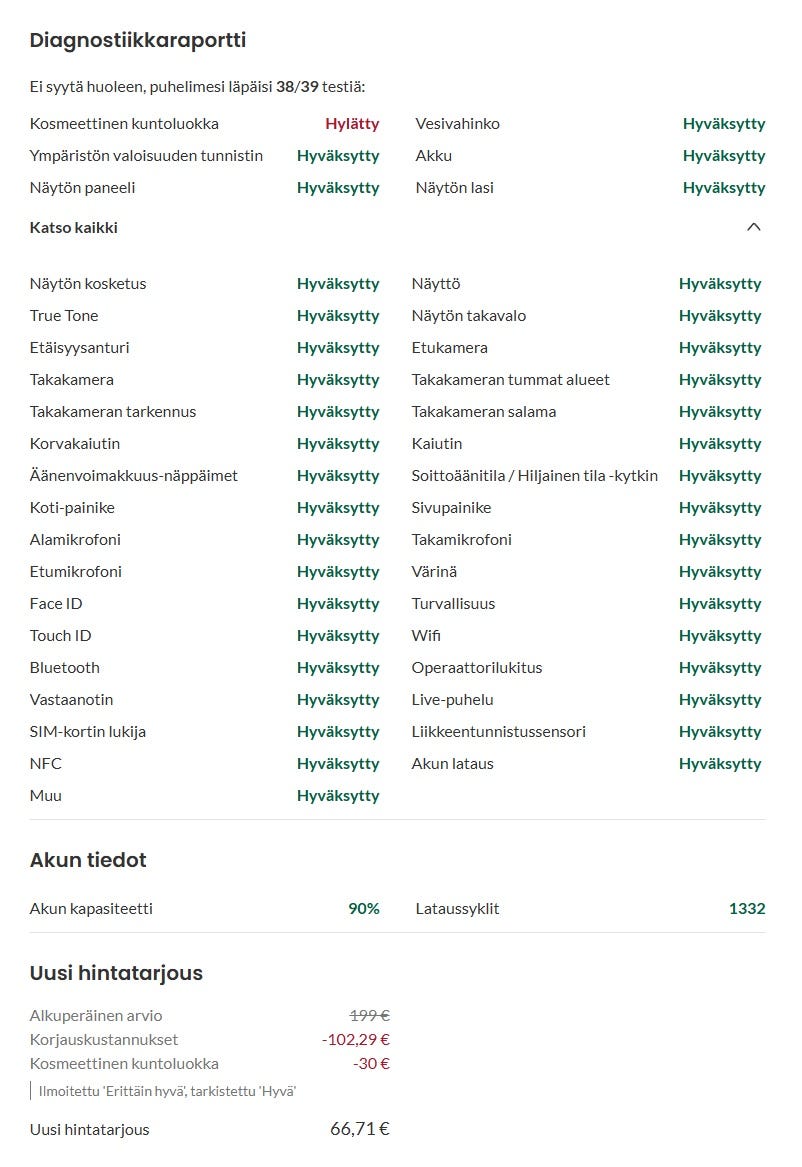Select the 'Hyväksytty' label next to Akku
The height and width of the screenshot is (1167, 802).
tap(723, 155)
